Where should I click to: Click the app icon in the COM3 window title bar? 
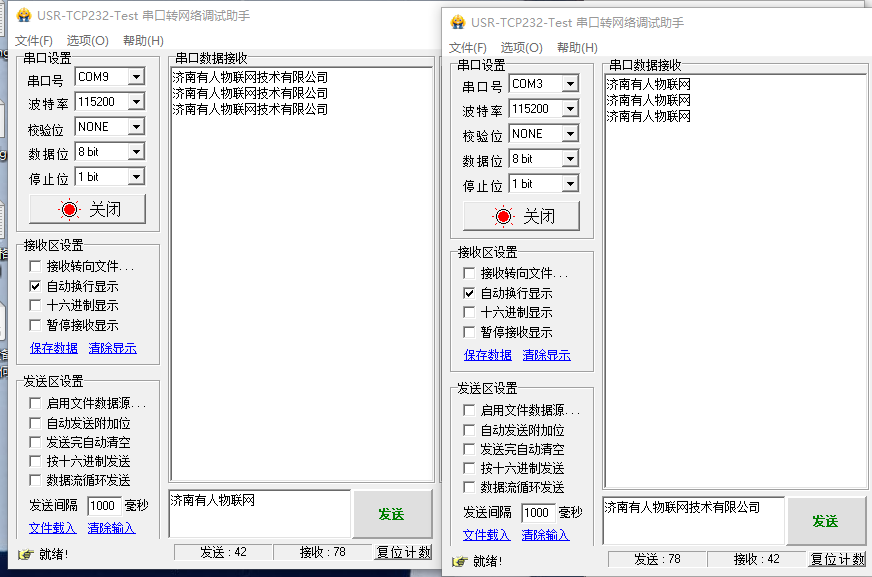pyautogui.click(x=458, y=22)
